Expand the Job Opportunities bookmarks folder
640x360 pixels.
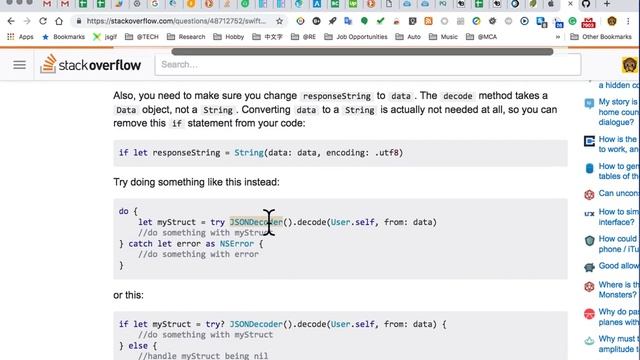tap(356, 37)
